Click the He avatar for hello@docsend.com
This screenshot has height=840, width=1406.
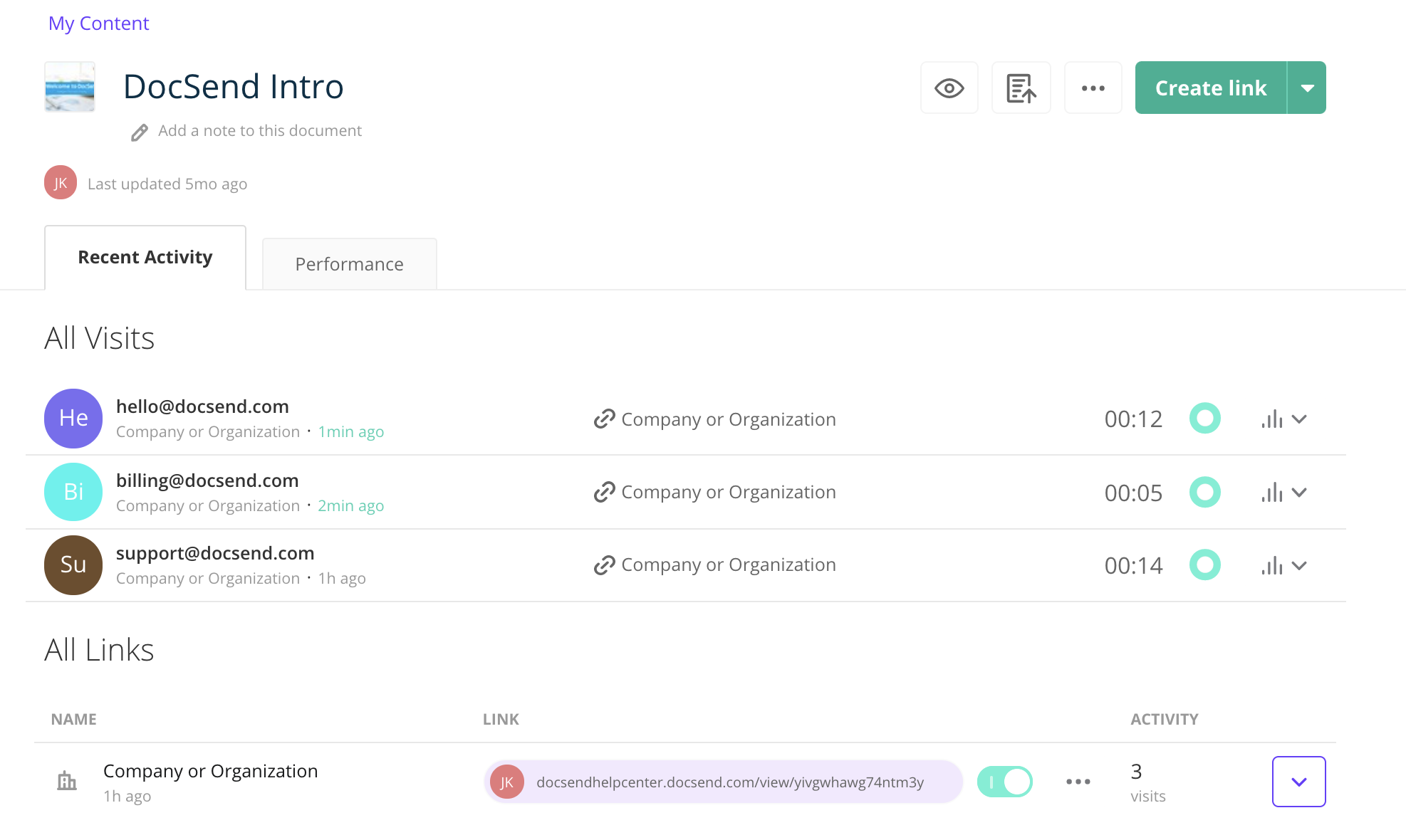73,419
